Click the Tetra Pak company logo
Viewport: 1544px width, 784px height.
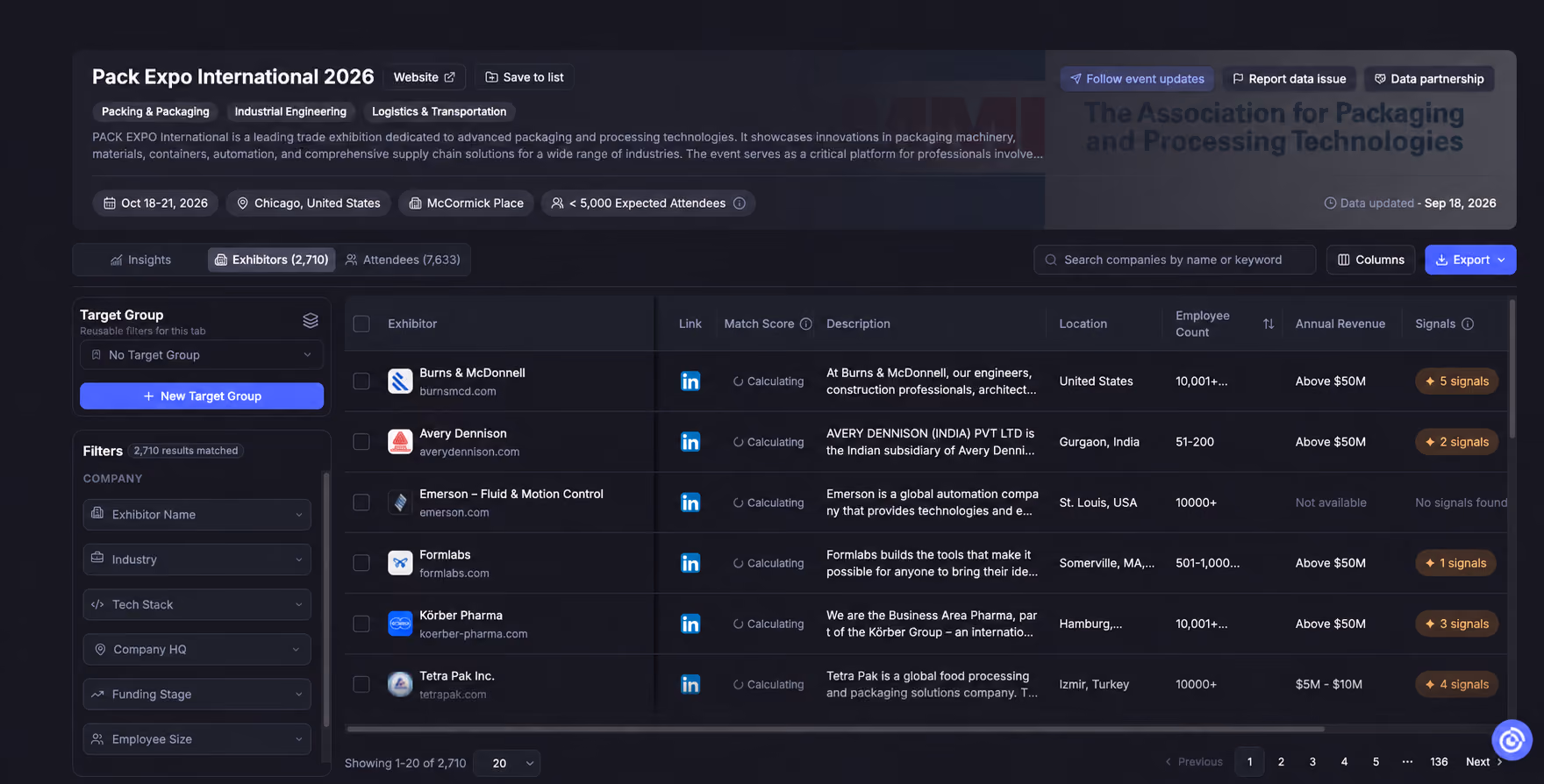(400, 684)
